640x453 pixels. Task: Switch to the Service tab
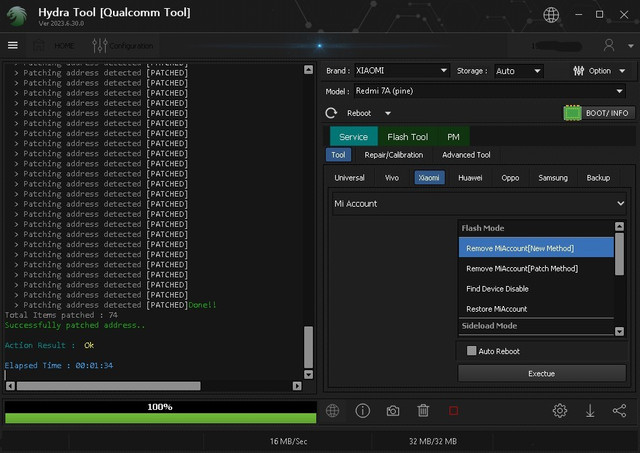pyautogui.click(x=353, y=137)
